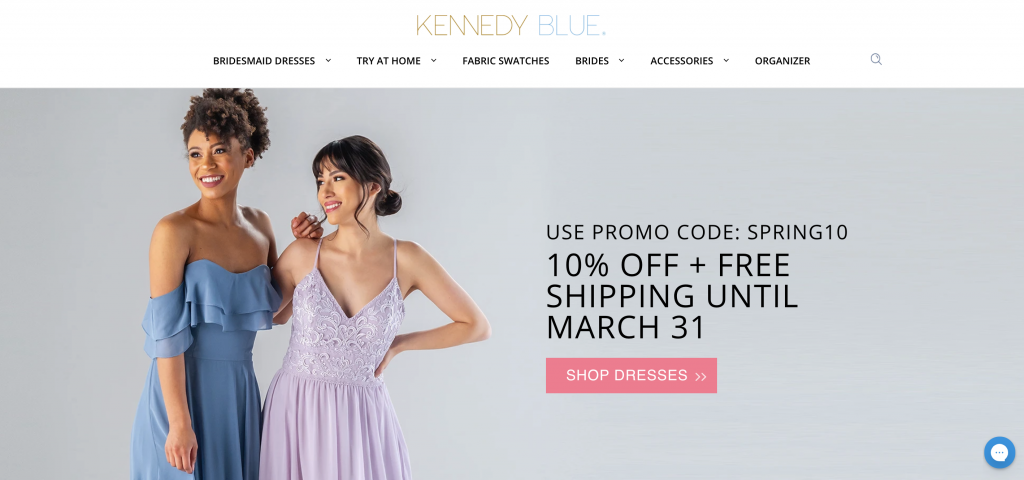Viewport: 1024px width, 480px height.
Task: Expand the Try At Home chevron
Action: point(433,60)
